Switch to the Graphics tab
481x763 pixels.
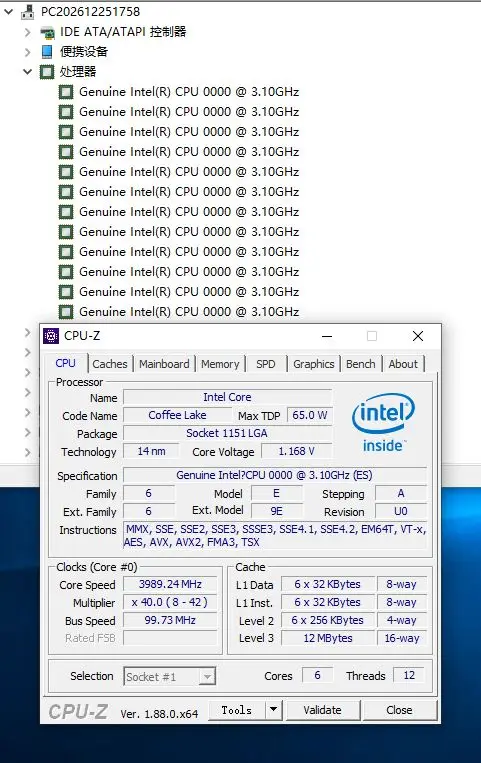314,364
